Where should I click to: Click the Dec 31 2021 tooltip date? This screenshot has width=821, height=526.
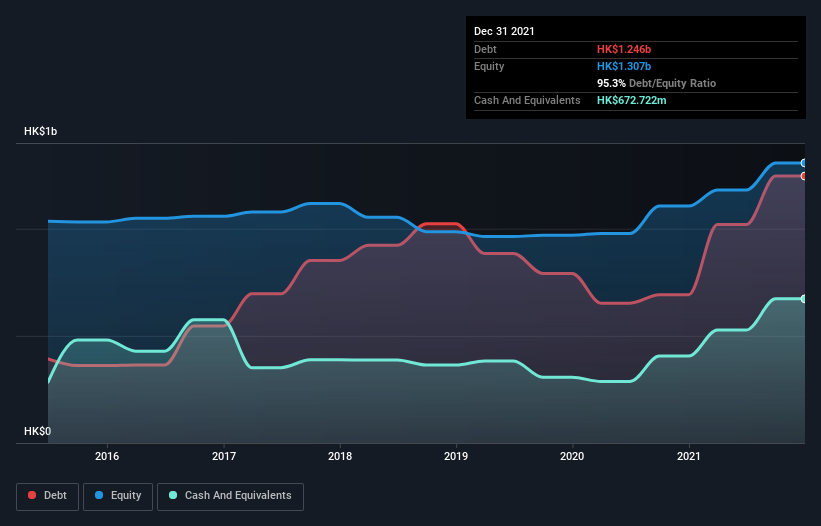[x=504, y=31]
